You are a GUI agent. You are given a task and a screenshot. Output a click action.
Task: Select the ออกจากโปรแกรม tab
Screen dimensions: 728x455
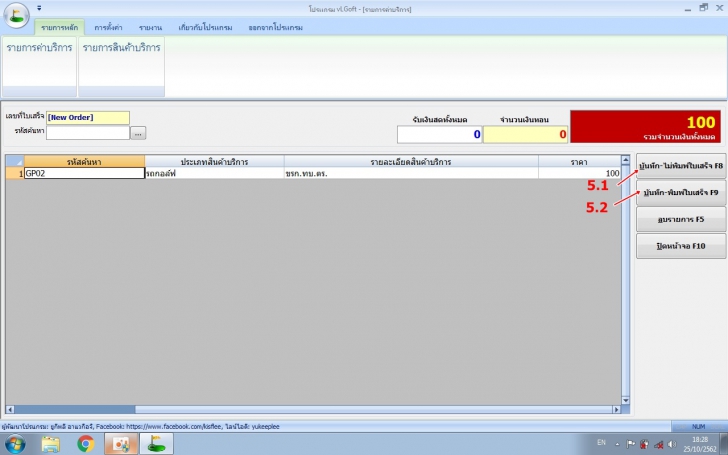[275, 27]
